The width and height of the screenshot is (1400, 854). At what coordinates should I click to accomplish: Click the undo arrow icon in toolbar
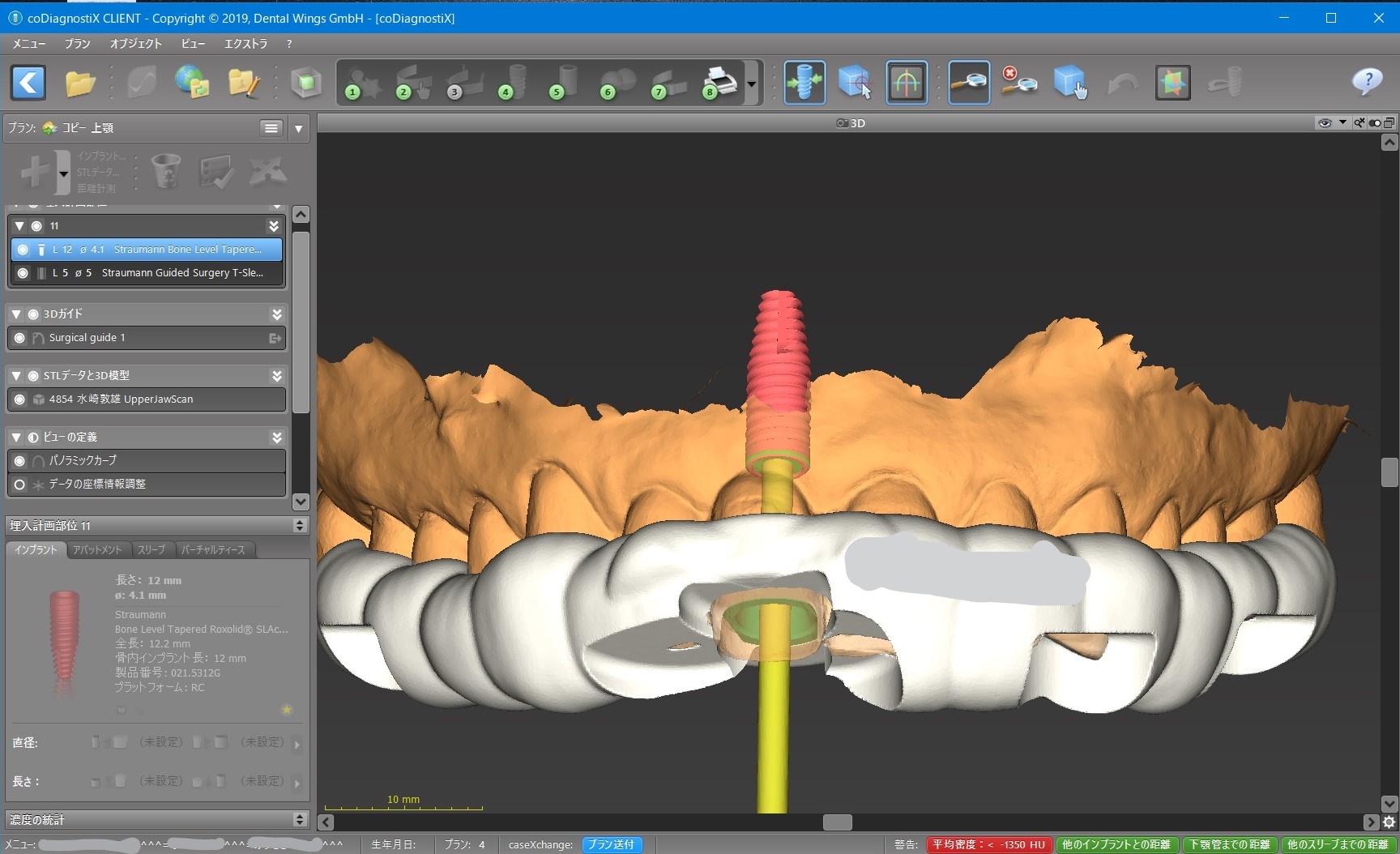pos(1122,83)
